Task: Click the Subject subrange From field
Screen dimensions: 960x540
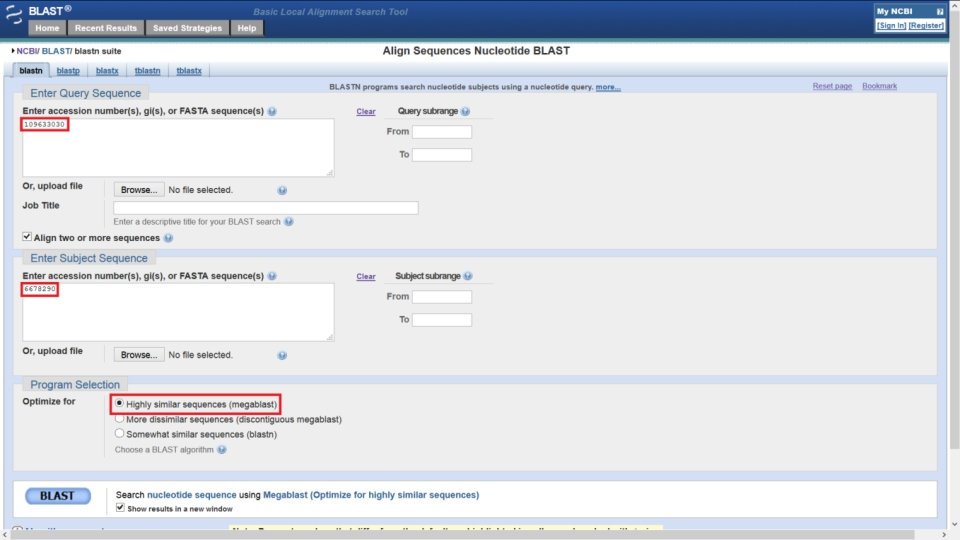Action: [442, 297]
